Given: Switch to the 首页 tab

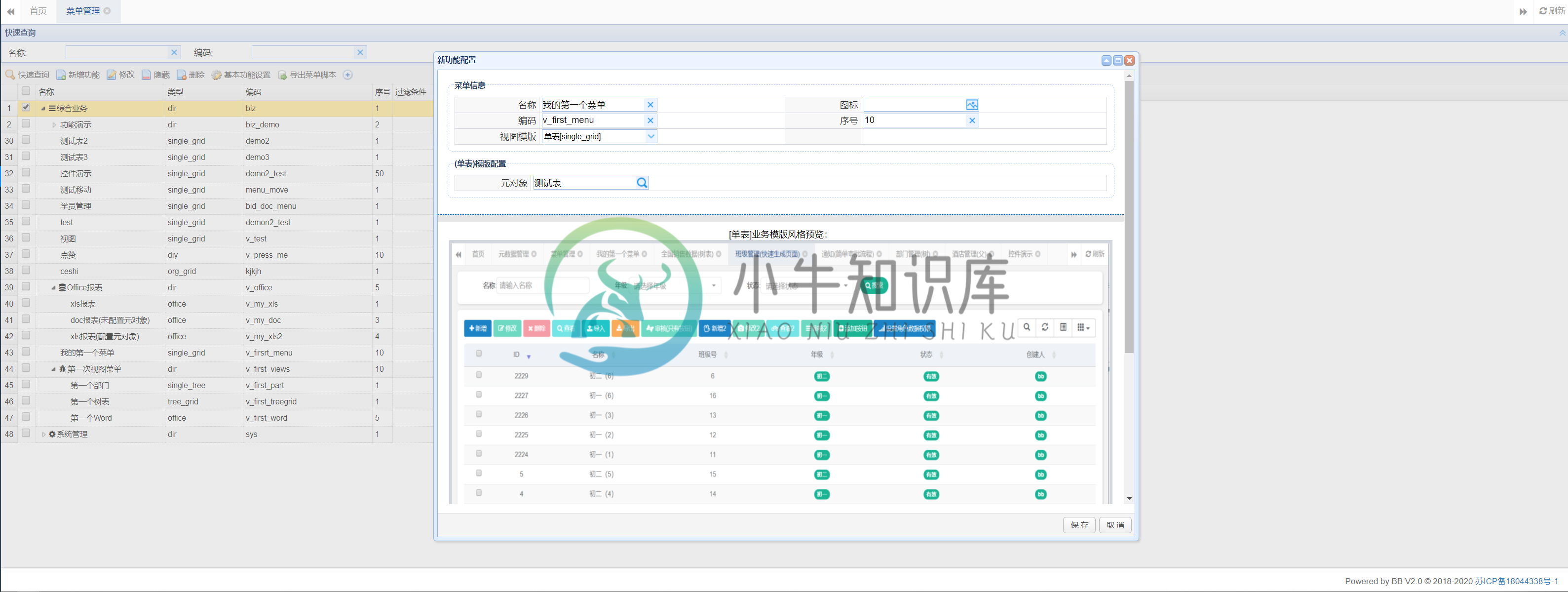Looking at the screenshot, I should (38, 11).
